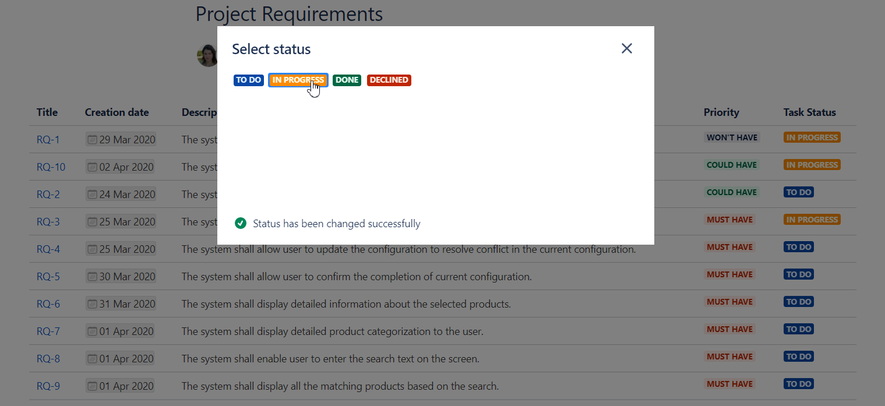Click the MUST HAVE priority of RQ-9
Image resolution: width=885 pixels, height=406 pixels.
(730, 384)
